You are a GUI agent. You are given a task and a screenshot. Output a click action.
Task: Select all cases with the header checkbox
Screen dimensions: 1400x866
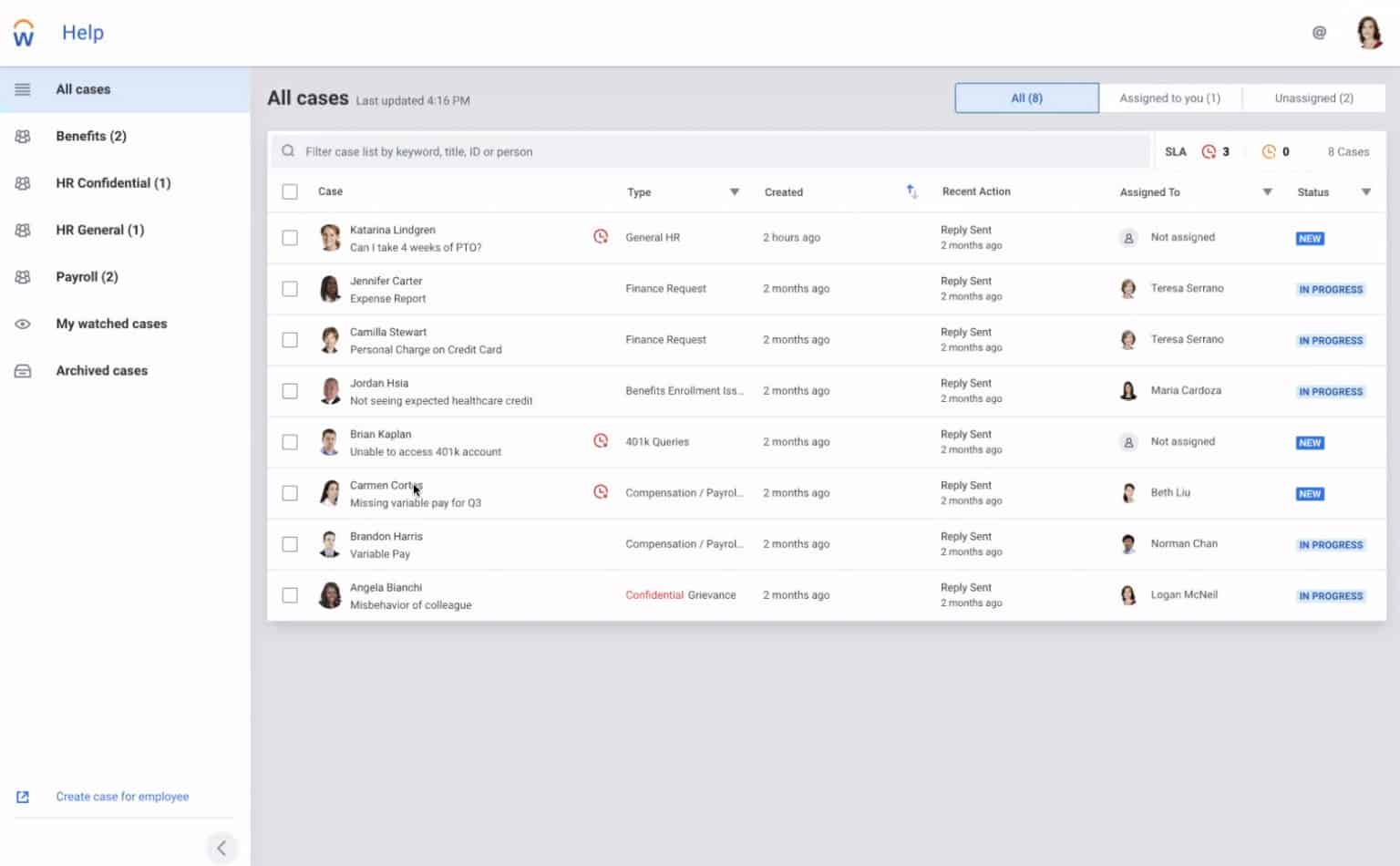point(290,191)
